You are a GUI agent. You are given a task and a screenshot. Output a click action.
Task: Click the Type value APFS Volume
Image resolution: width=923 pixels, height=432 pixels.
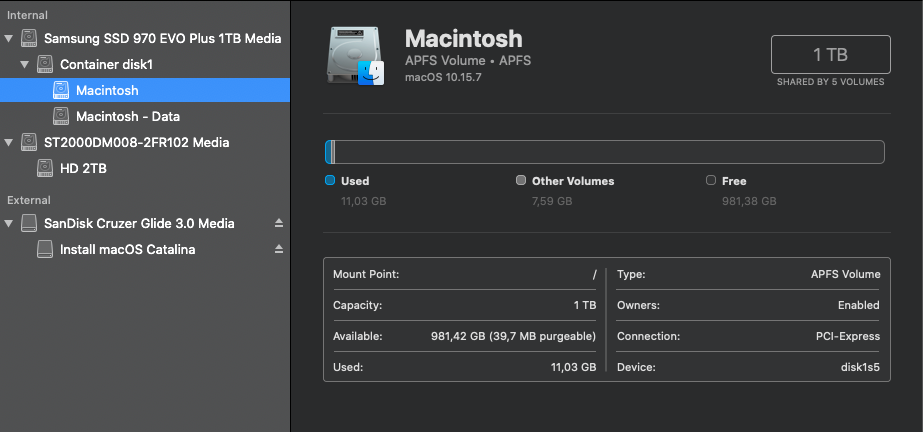coord(845,274)
